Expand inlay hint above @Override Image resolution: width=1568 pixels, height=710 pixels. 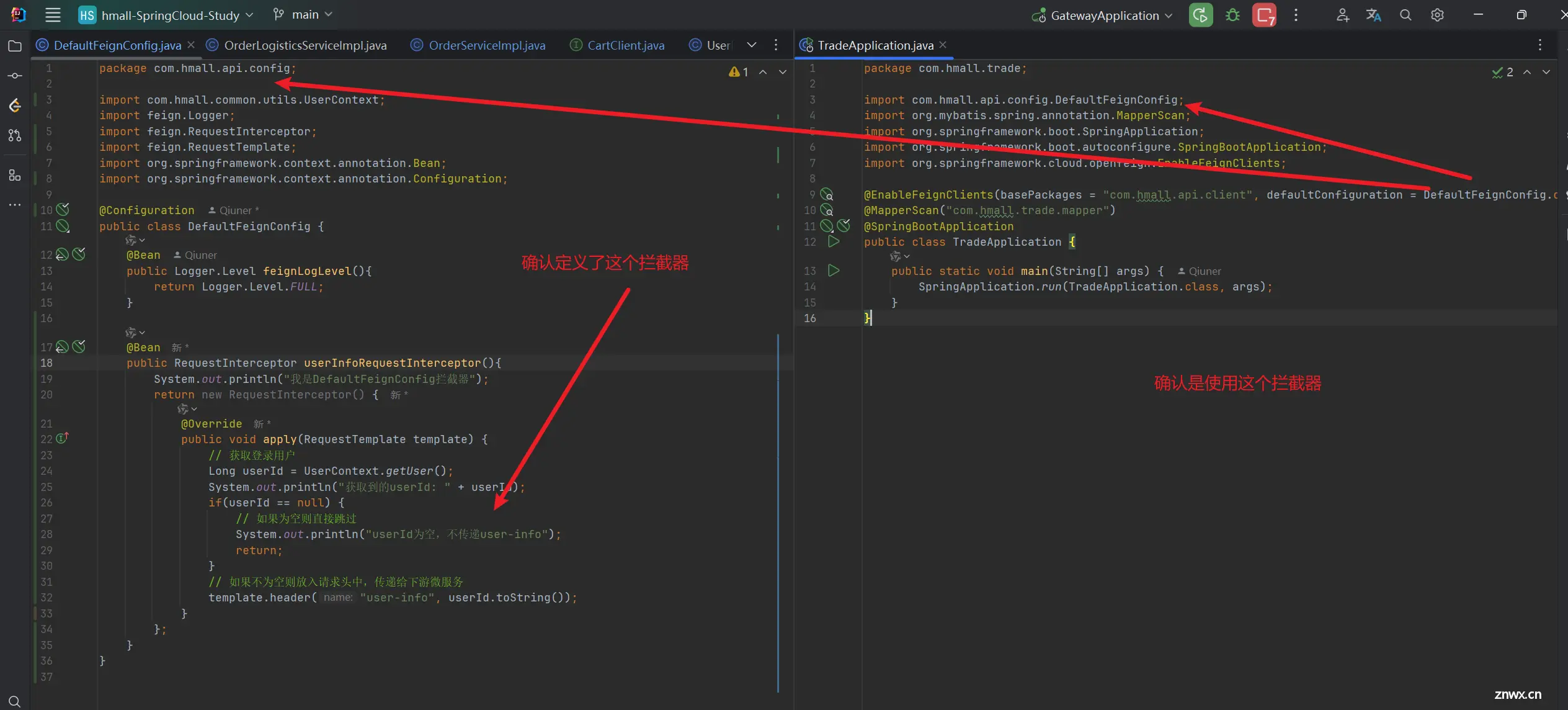tap(187, 409)
